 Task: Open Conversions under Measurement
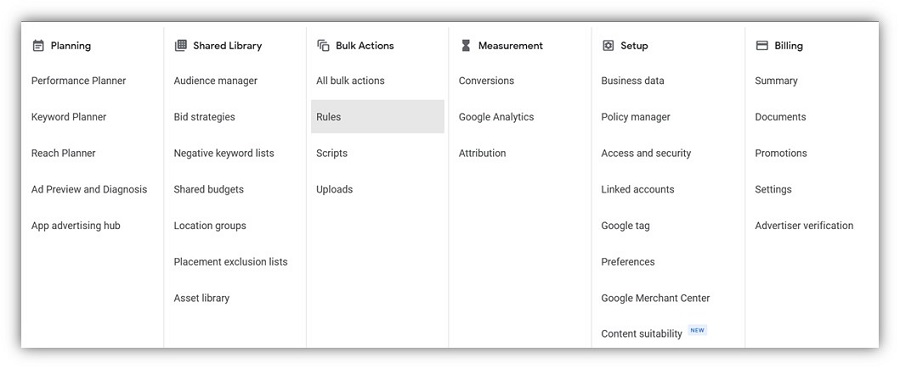(486, 81)
